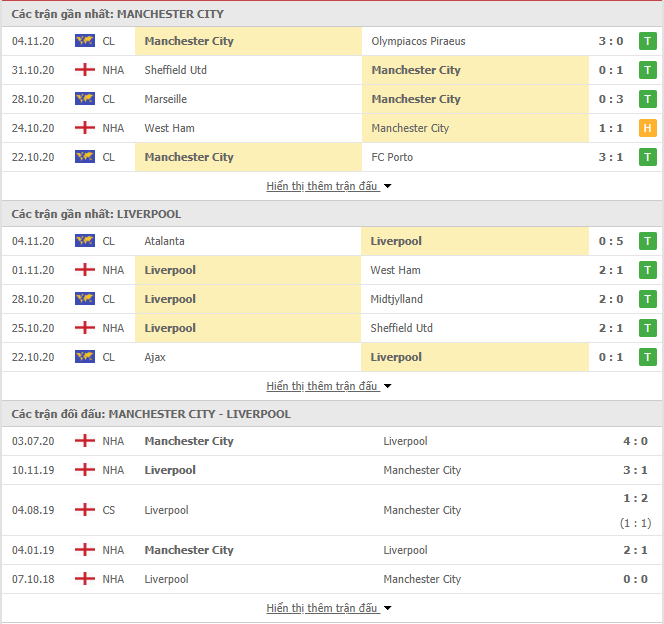This screenshot has height=624, width=664.
Task: Select the Midtjylland team name
Action: point(396,299)
